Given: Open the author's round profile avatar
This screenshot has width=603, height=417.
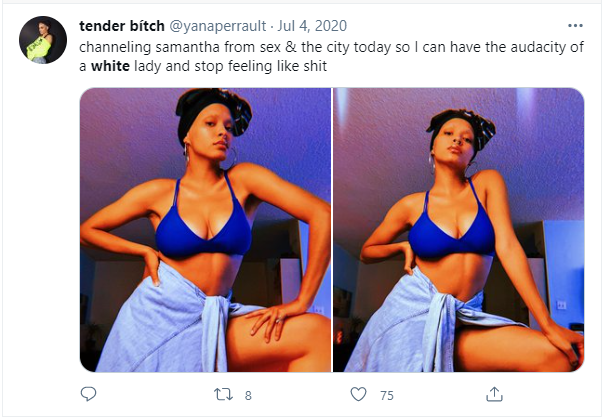Looking at the screenshot, I should point(43,40).
